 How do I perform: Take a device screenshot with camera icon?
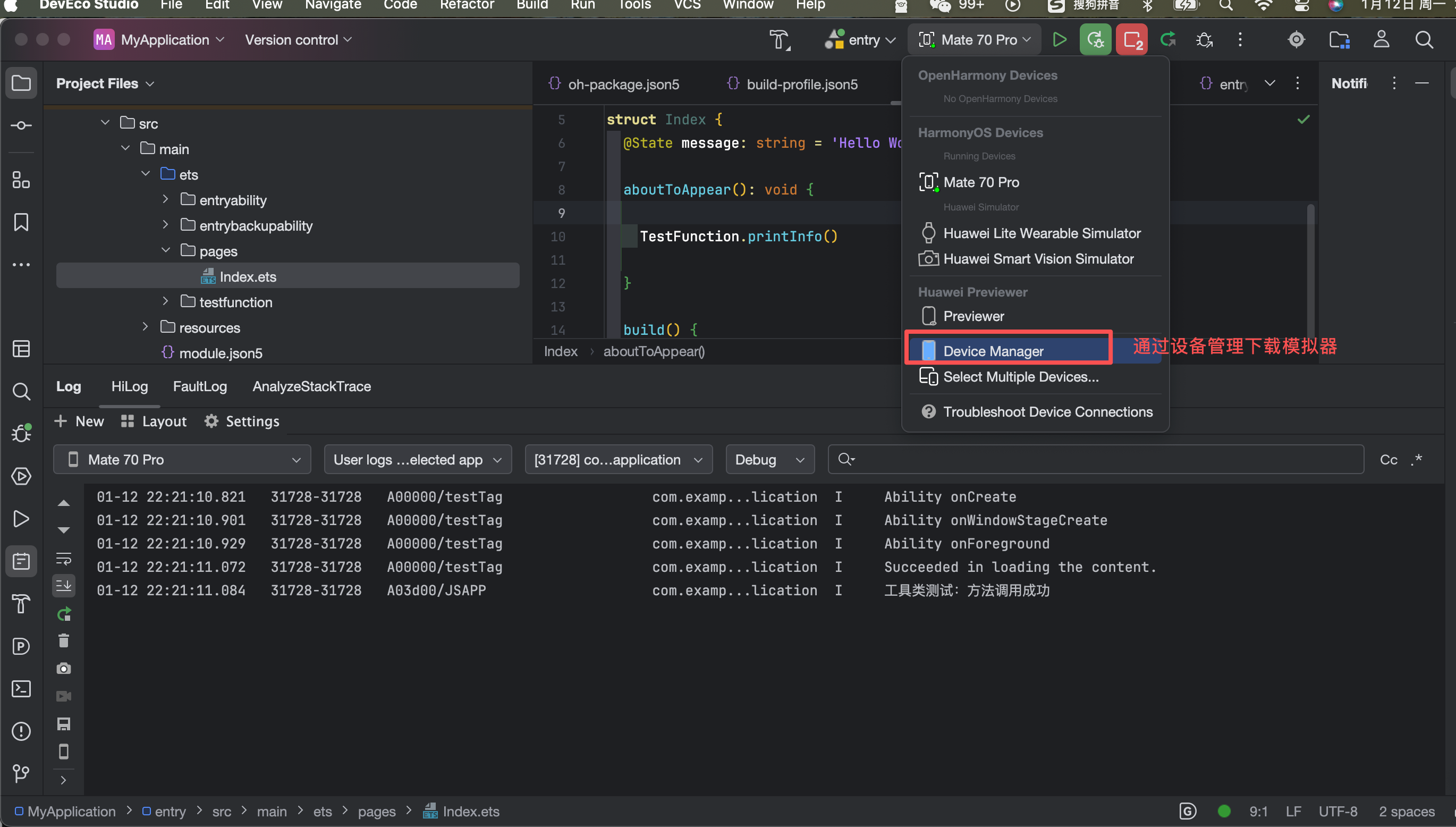(x=64, y=669)
